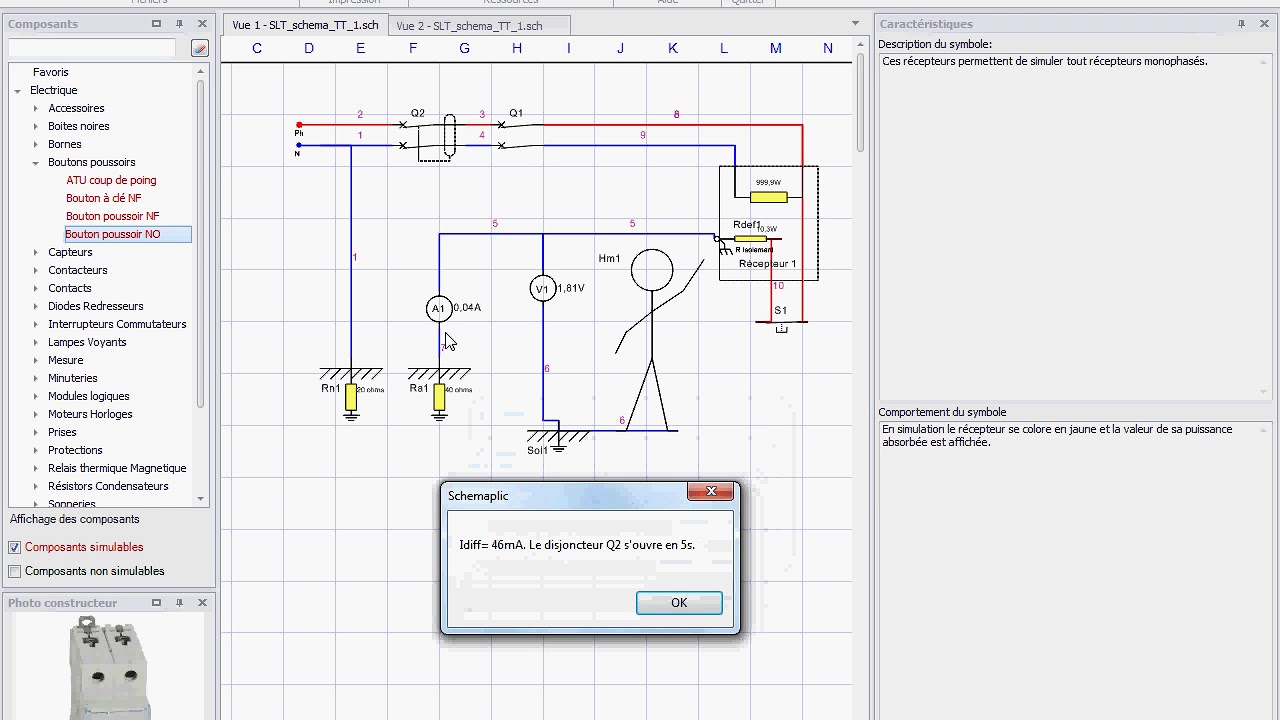The image size is (1280, 720).
Task: Uncheck the Composants simulables checkbox
Action: 14,547
